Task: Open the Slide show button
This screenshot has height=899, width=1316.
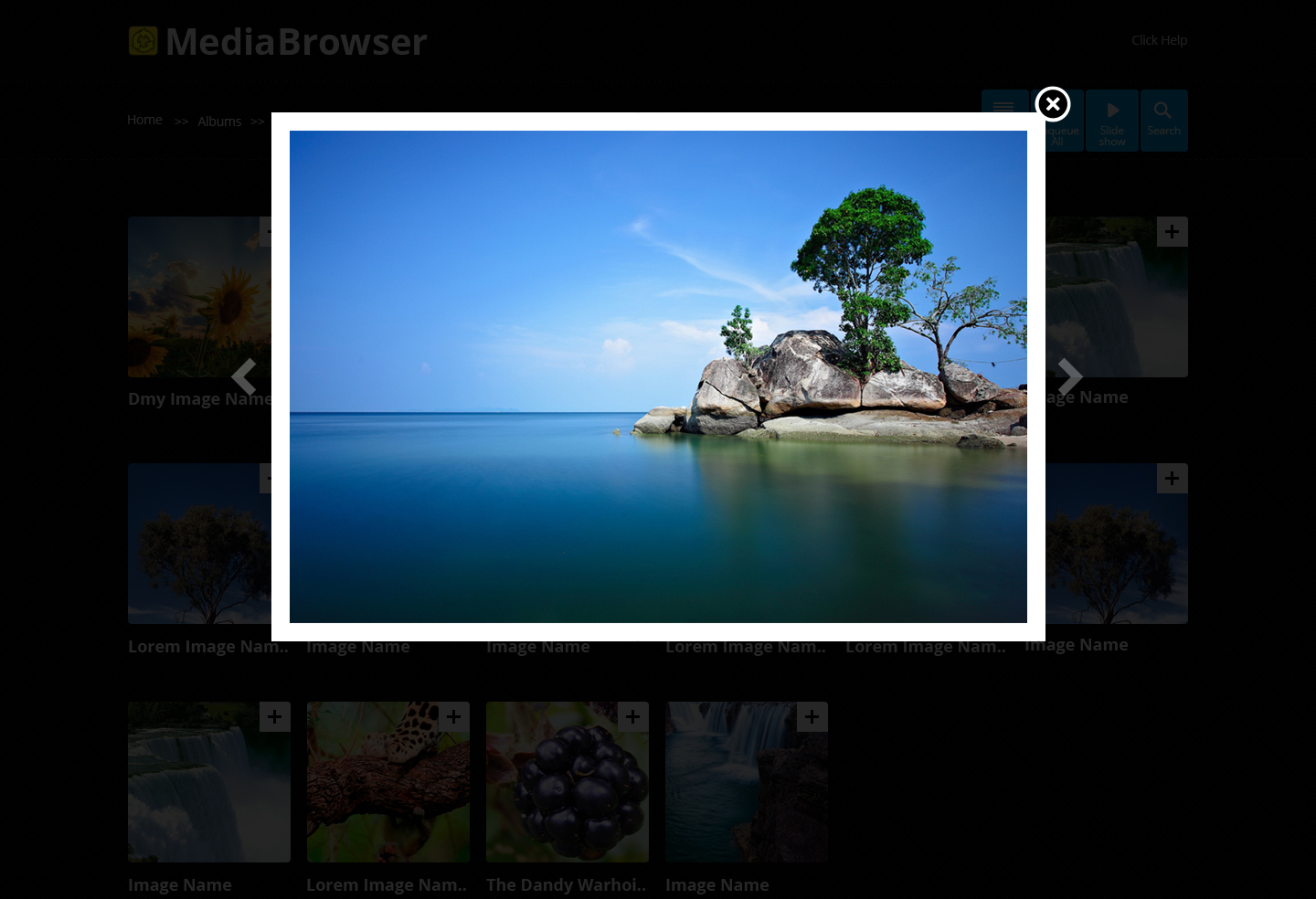Action: [1112, 121]
